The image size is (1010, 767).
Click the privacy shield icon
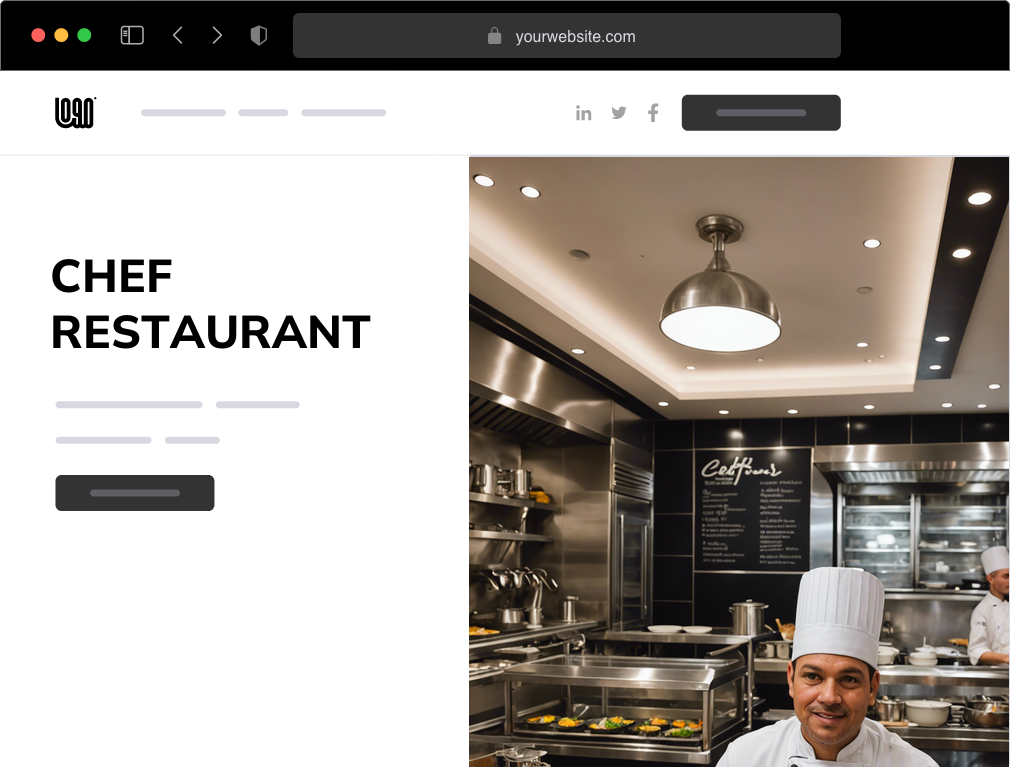point(258,35)
